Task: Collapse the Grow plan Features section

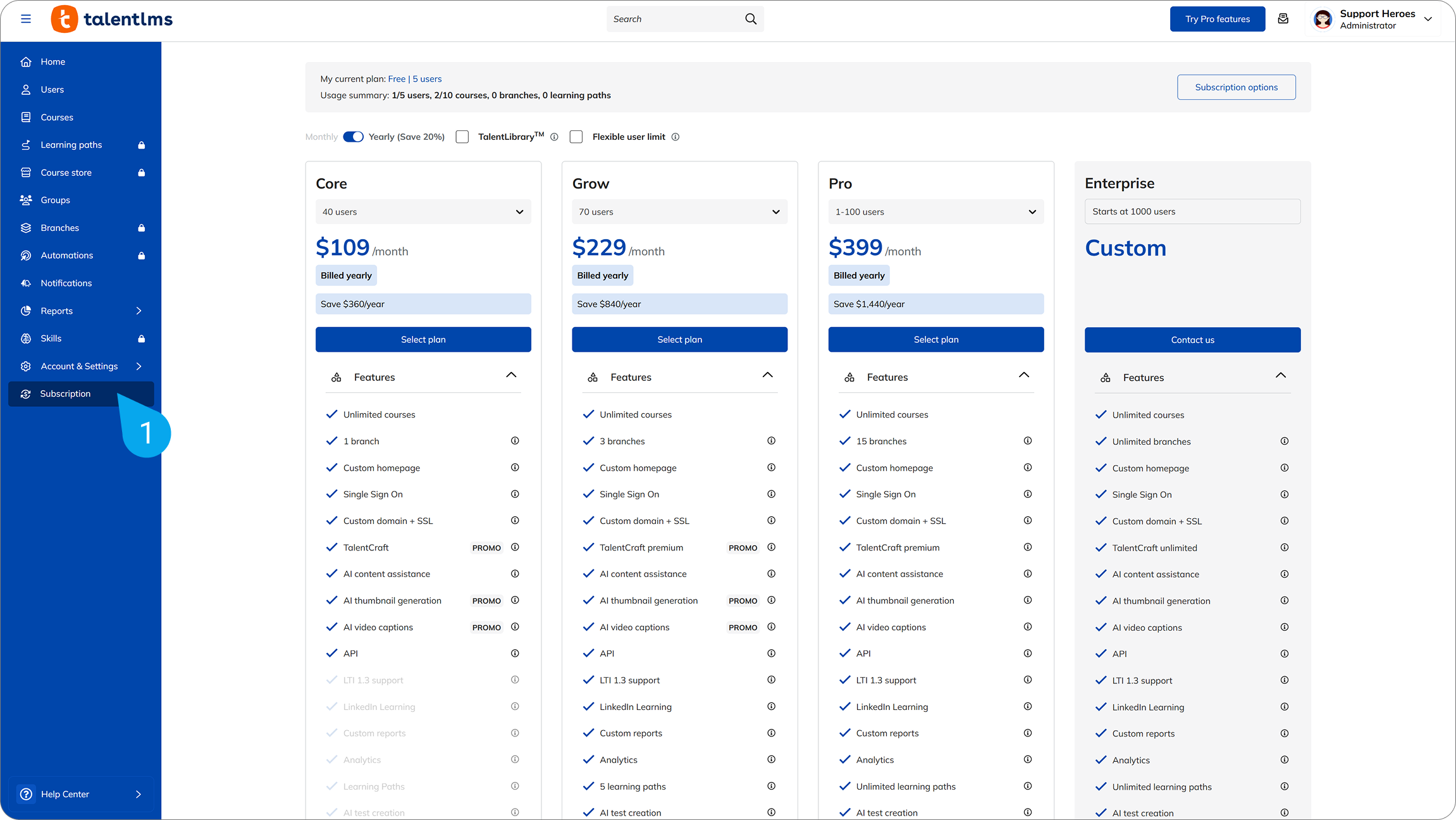Action: pyautogui.click(x=767, y=376)
